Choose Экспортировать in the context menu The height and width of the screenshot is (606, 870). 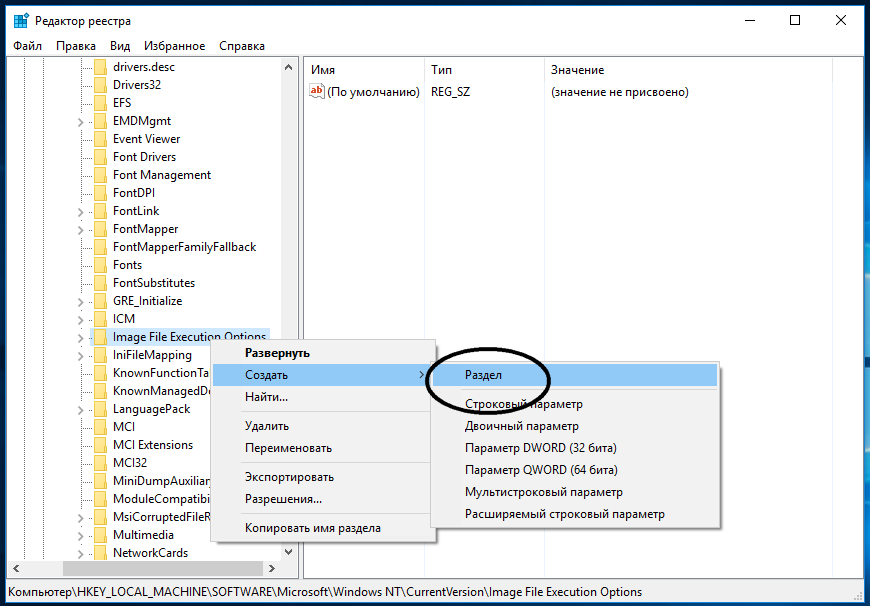click(323, 477)
